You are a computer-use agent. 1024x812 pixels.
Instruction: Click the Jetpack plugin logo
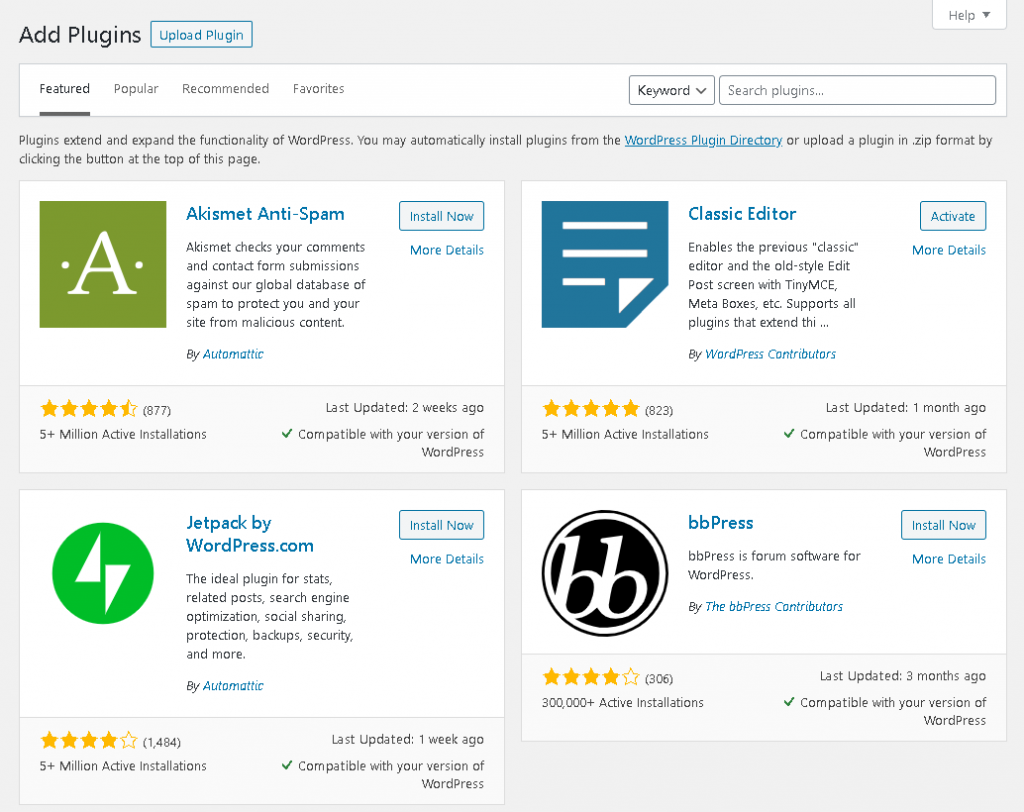pyautogui.click(x=103, y=573)
